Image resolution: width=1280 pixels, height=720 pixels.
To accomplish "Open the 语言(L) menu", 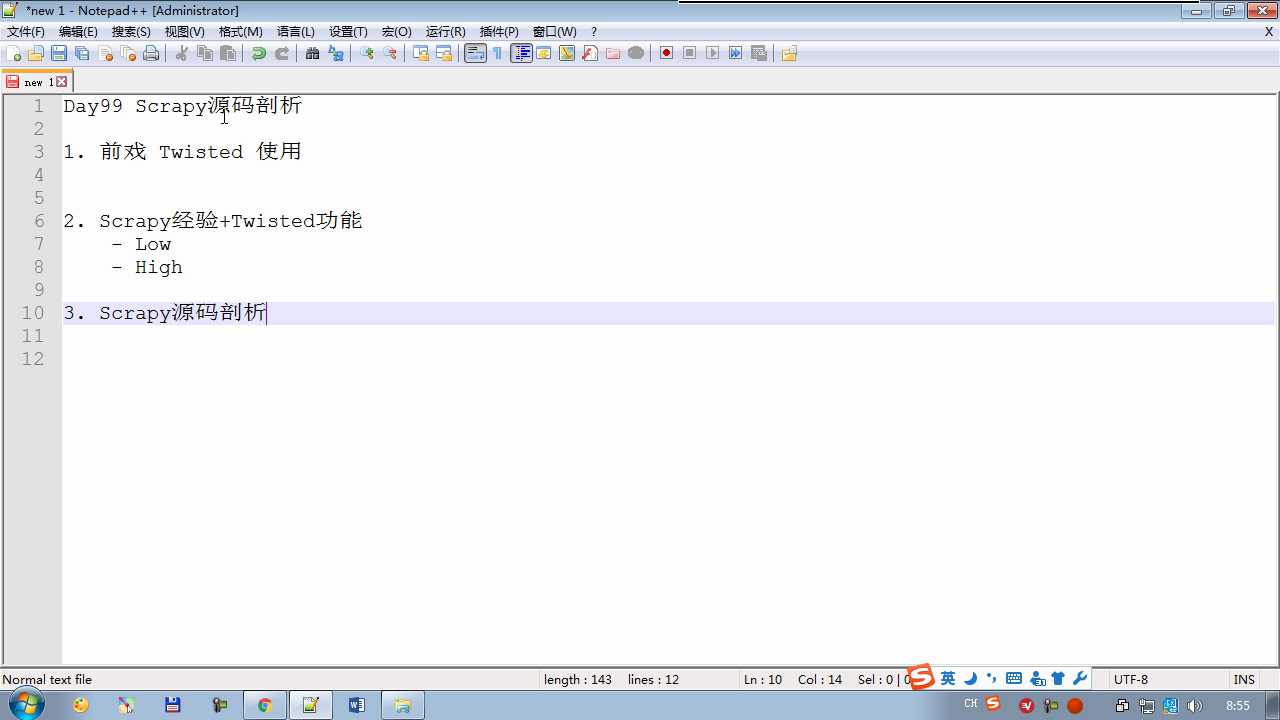I will pyautogui.click(x=296, y=32).
